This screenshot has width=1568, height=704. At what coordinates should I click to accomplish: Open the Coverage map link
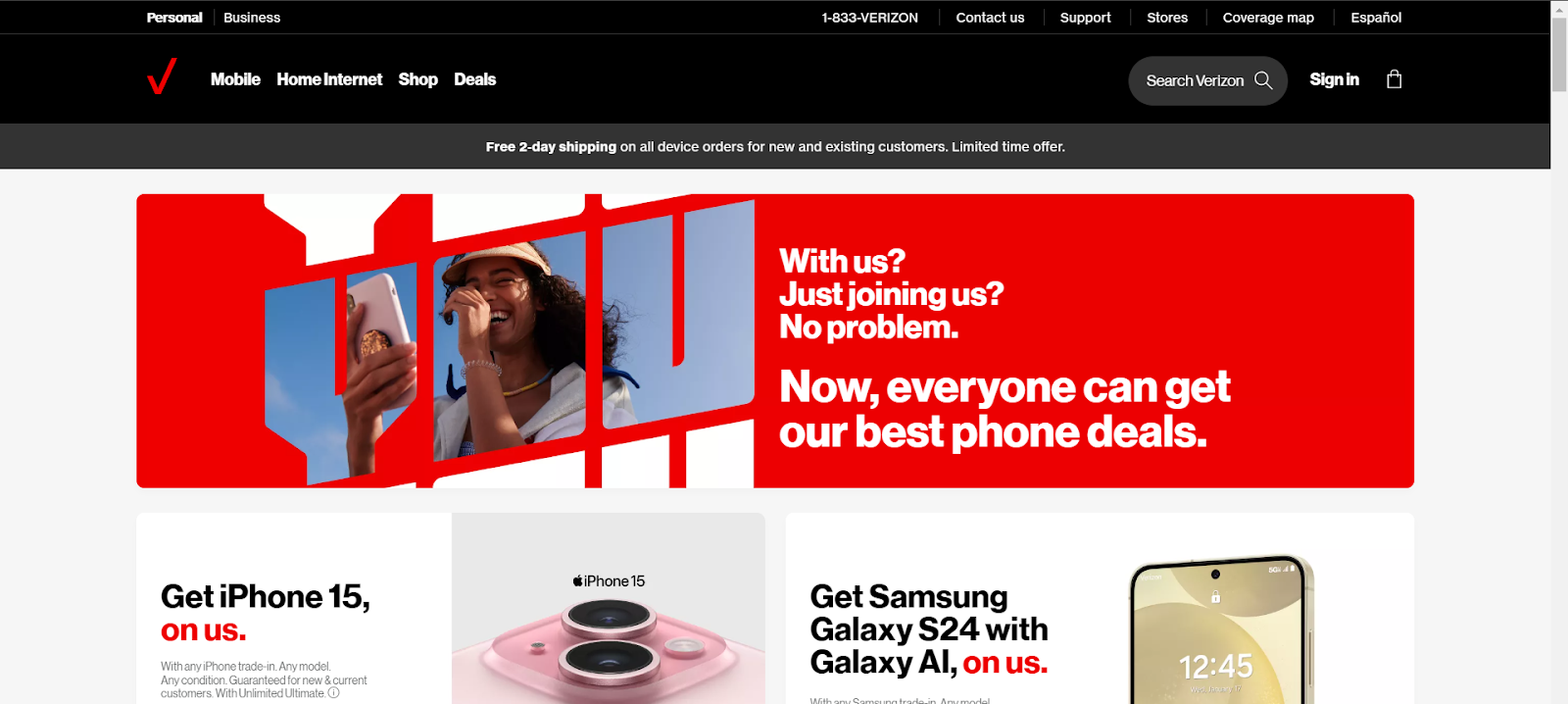[1268, 18]
